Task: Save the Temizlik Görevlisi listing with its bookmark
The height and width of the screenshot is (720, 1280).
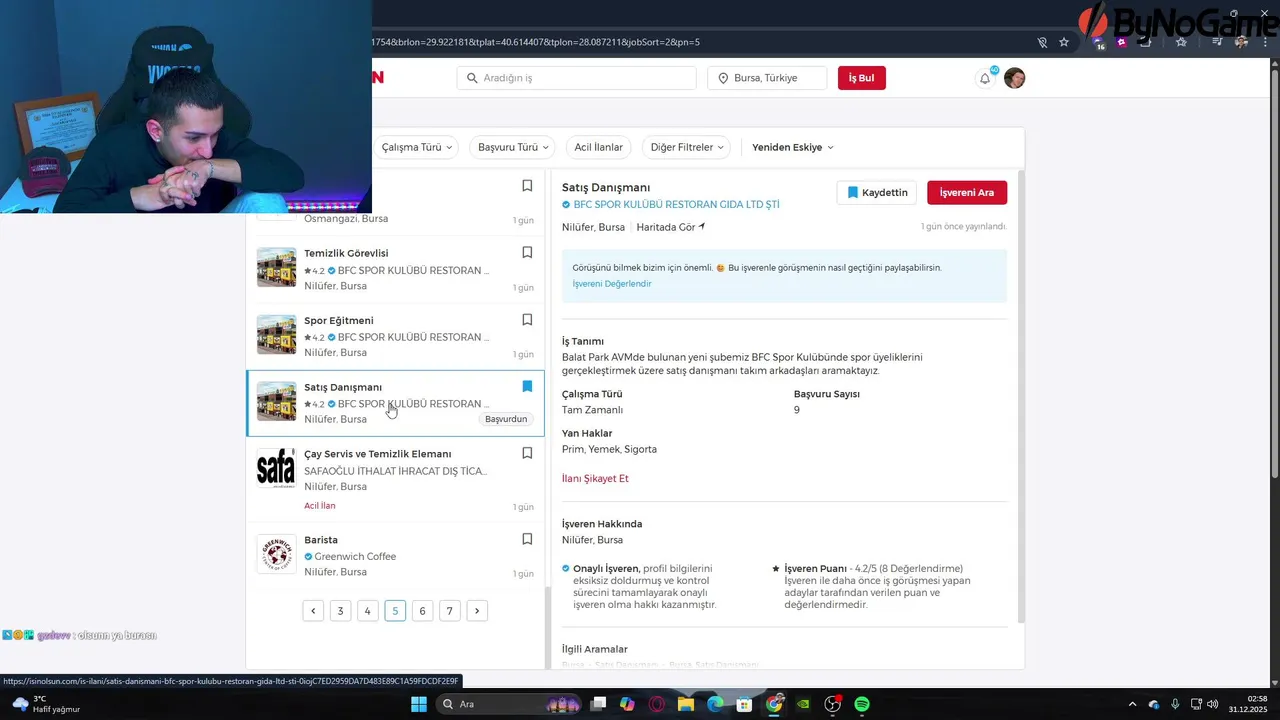Action: pos(527,253)
